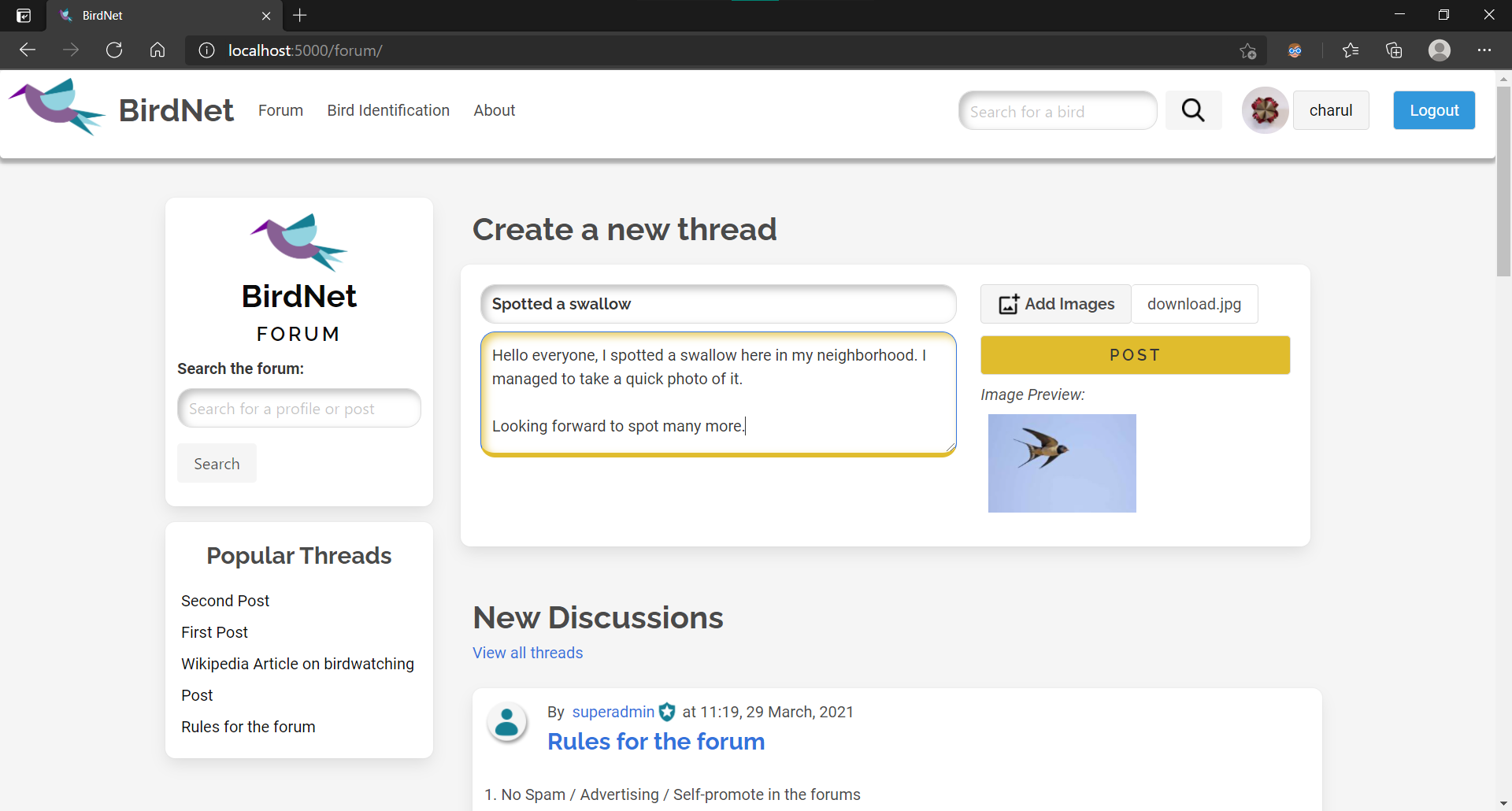The height and width of the screenshot is (811, 1512).
Task: Open the View all threads link
Action: pyautogui.click(x=527, y=652)
